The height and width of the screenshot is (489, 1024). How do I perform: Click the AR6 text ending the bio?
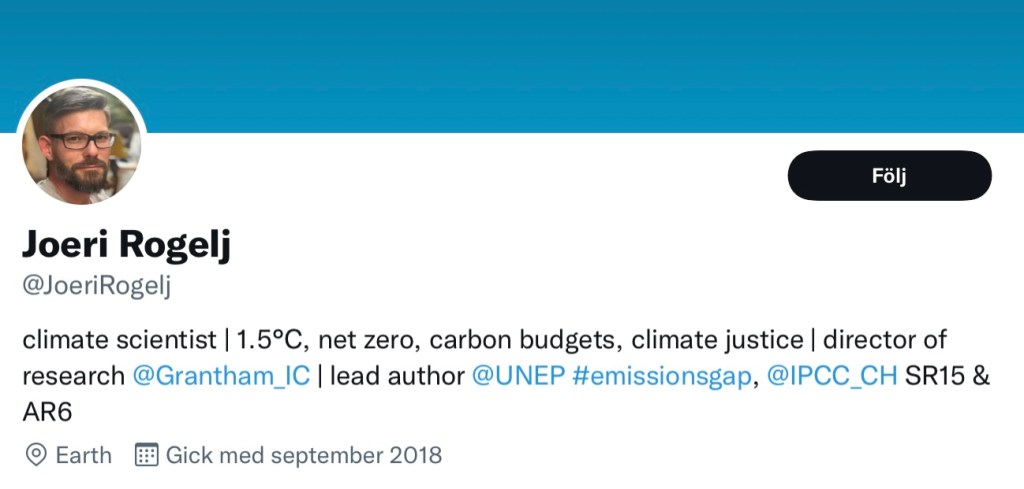[x=48, y=412]
